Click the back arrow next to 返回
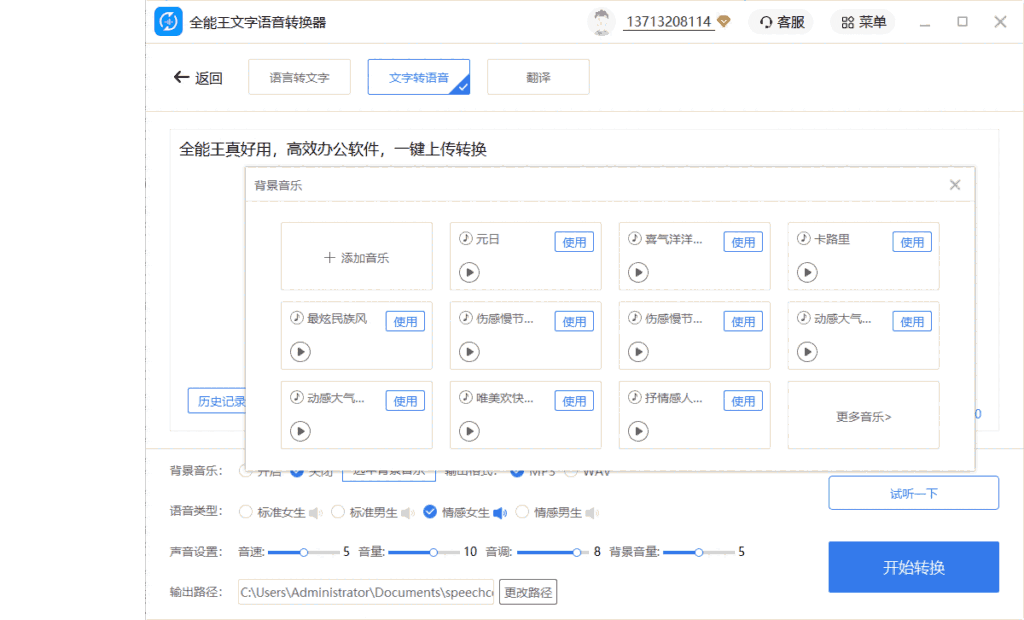 181,77
